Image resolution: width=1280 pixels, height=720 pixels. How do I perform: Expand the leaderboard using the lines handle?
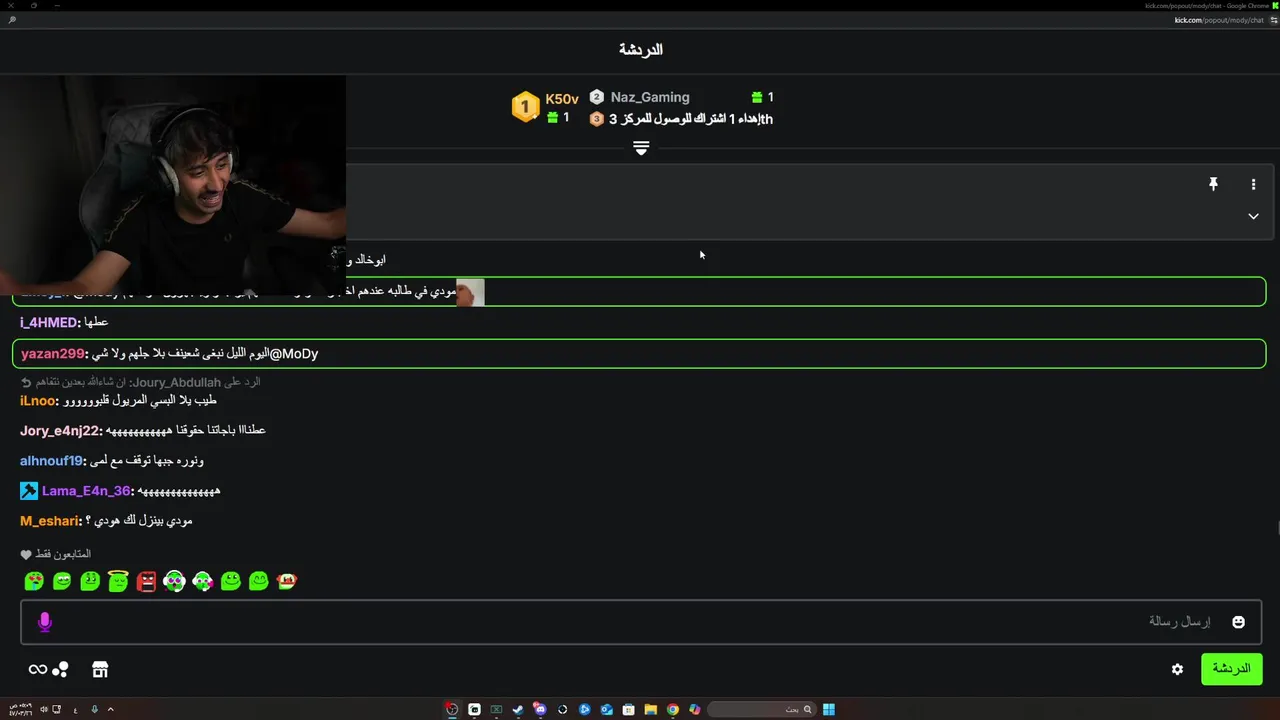[x=641, y=148]
